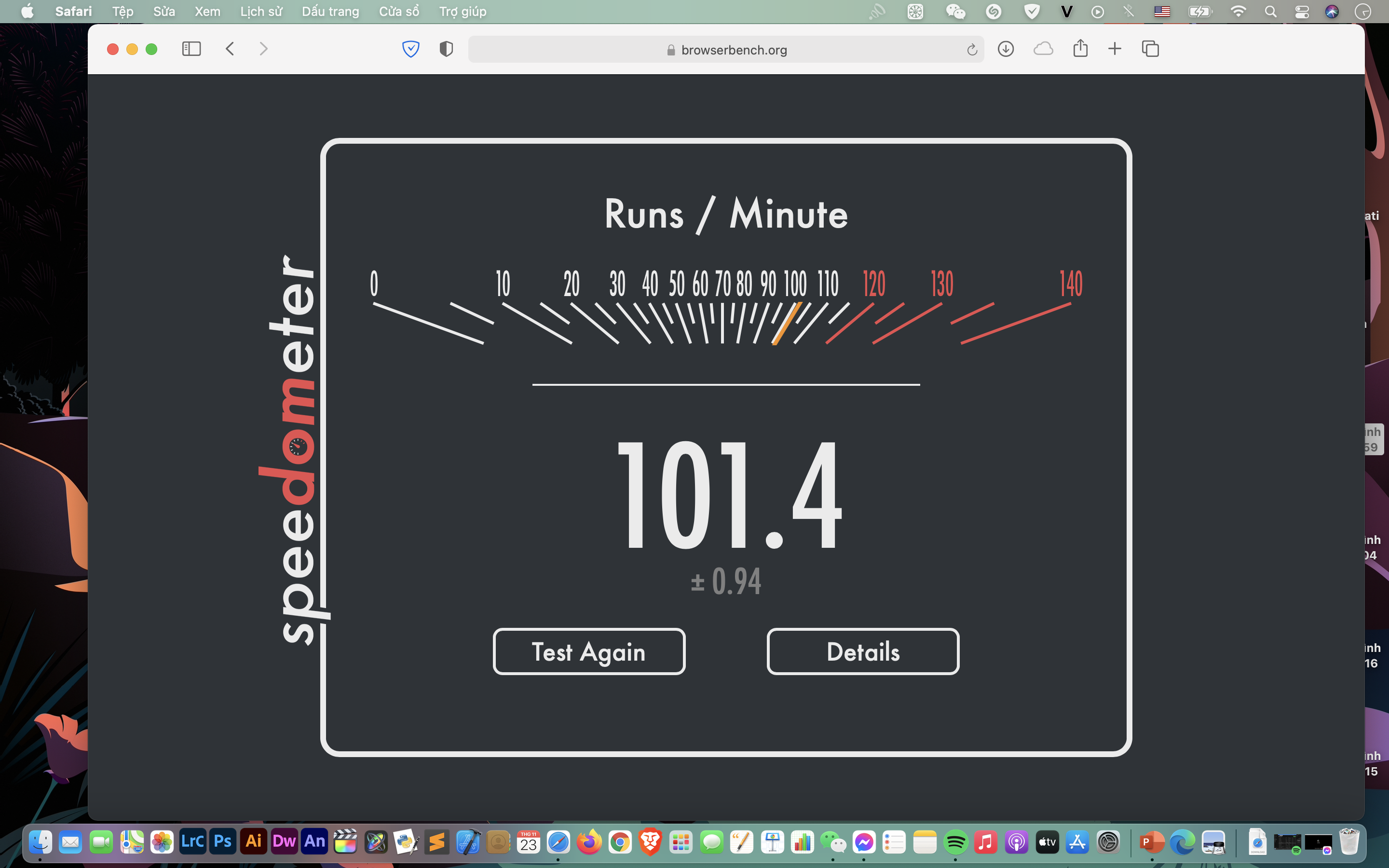Go back to the previous page
This screenshot has width=1389, height=868.
(x=230, y=49)
